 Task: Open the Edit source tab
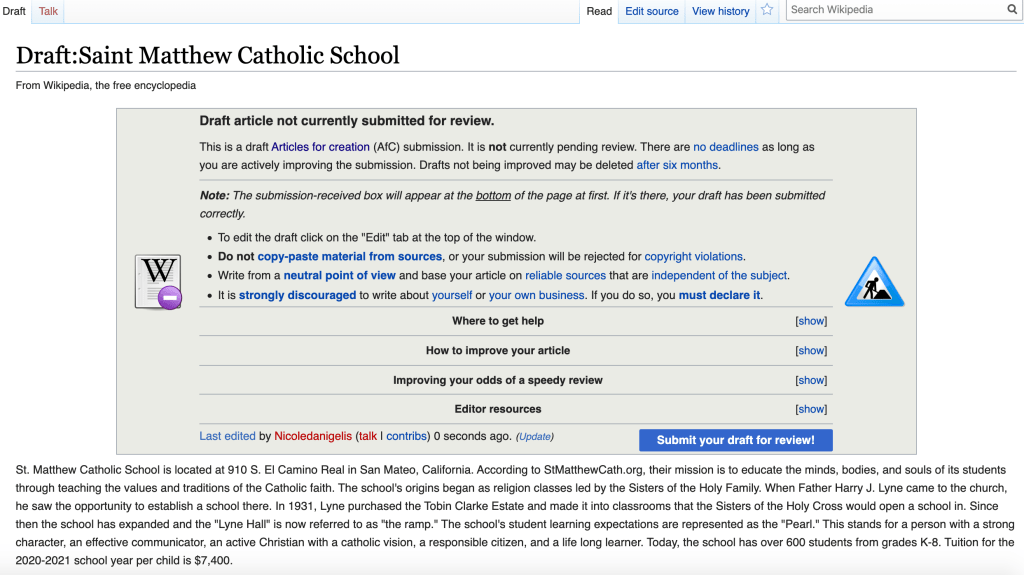click(x=651, y=11)
